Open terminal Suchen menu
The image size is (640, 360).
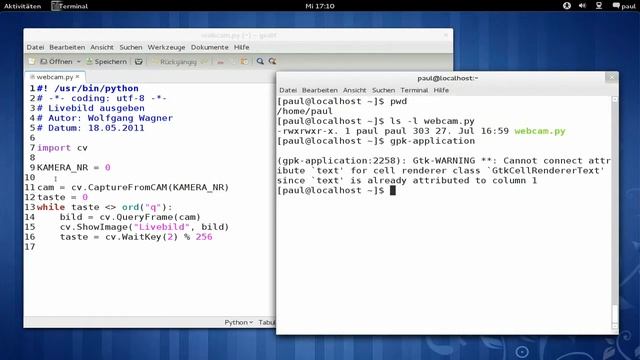383,90
